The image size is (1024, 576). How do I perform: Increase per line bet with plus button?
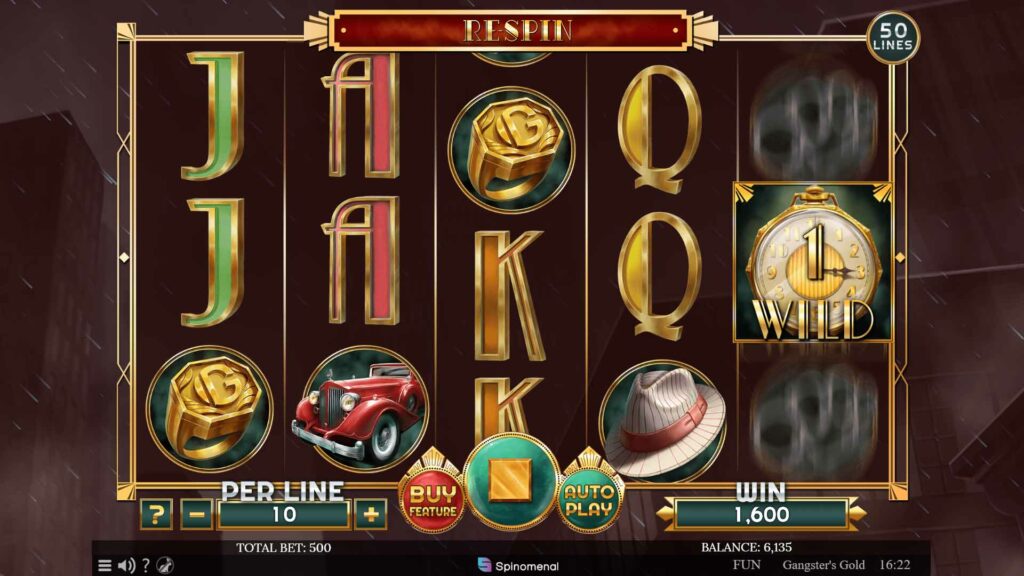pyautogui.click(x=370, y=515)
